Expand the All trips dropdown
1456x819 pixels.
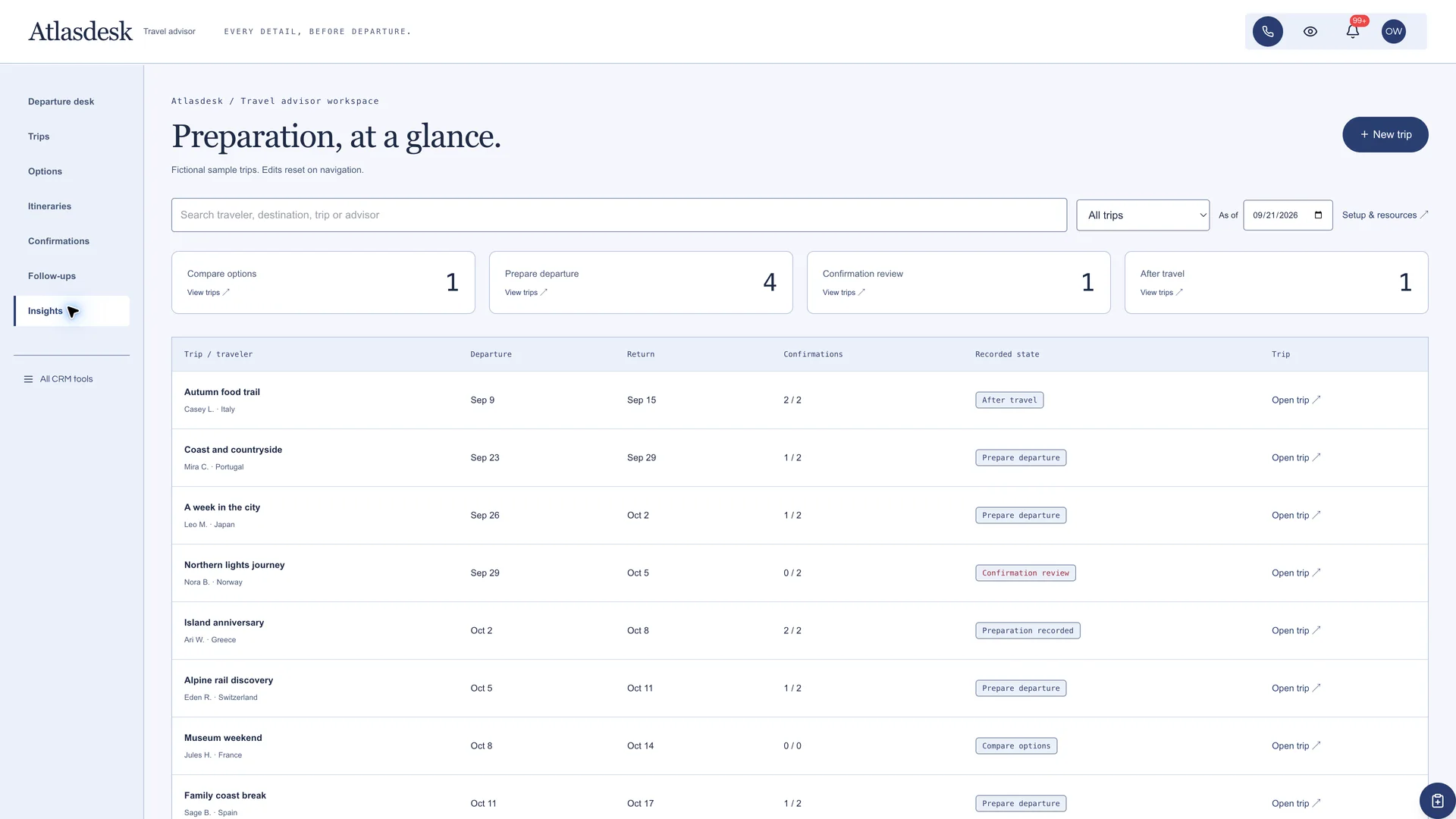point(1143,215)
